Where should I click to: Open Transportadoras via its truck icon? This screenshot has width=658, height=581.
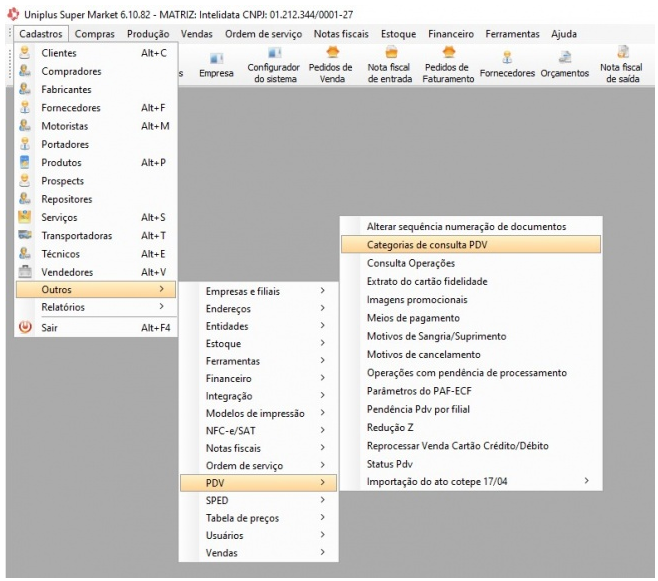coord(25,235)
